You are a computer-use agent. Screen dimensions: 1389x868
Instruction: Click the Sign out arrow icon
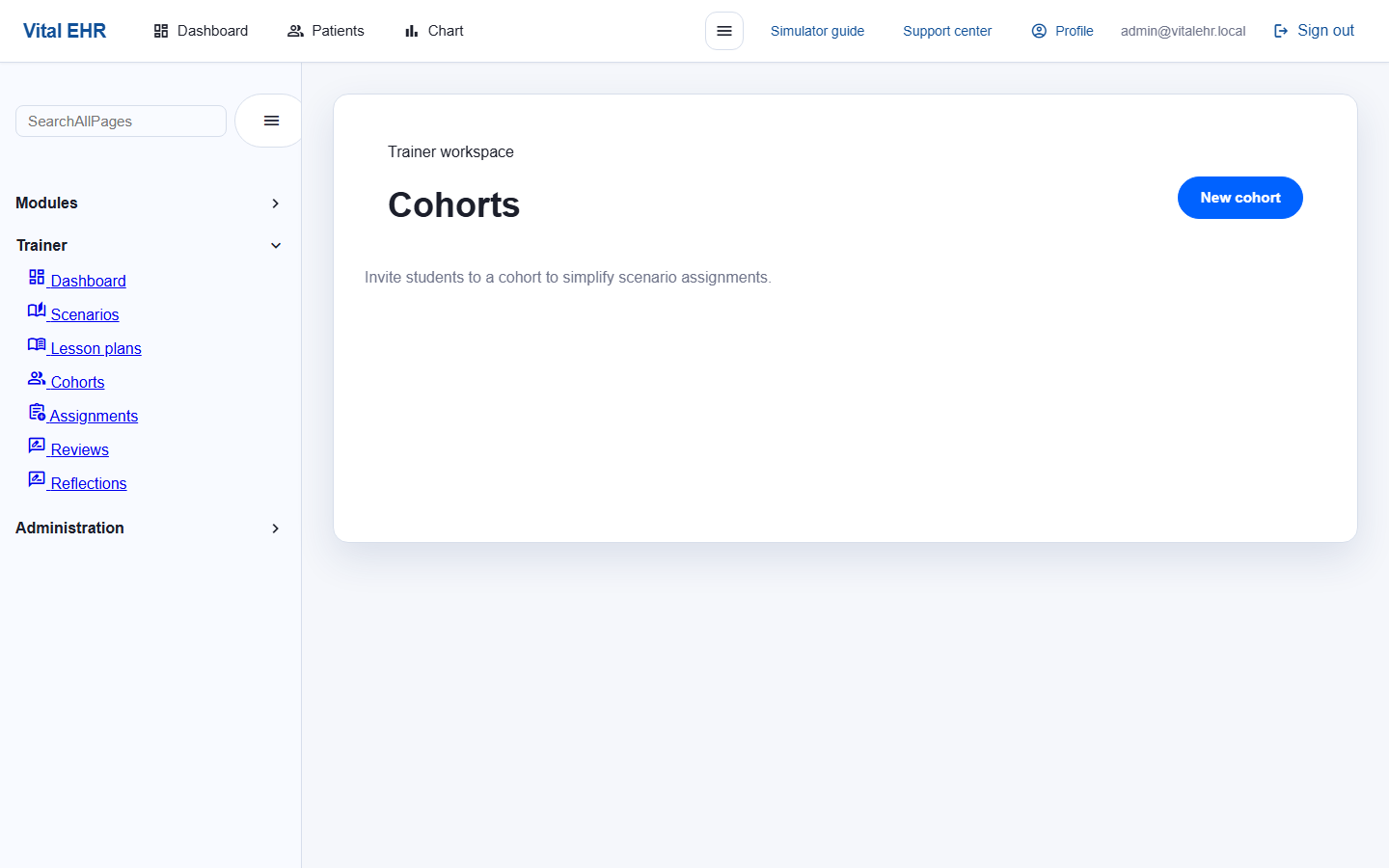(x=1281, y=31)
